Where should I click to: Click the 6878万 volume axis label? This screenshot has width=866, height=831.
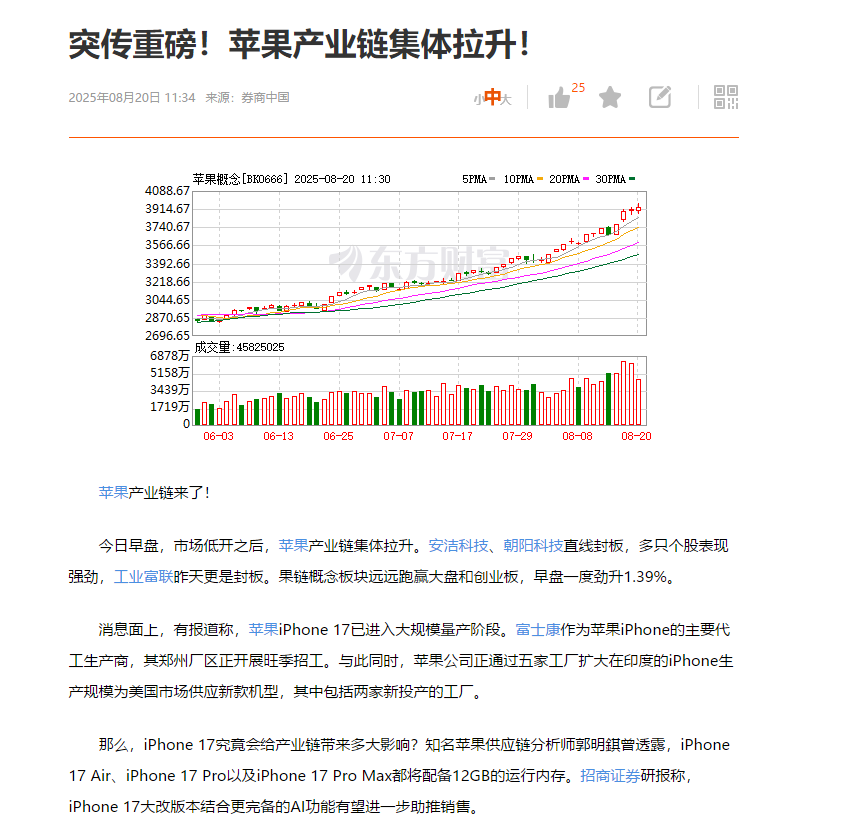coord(170,356)
